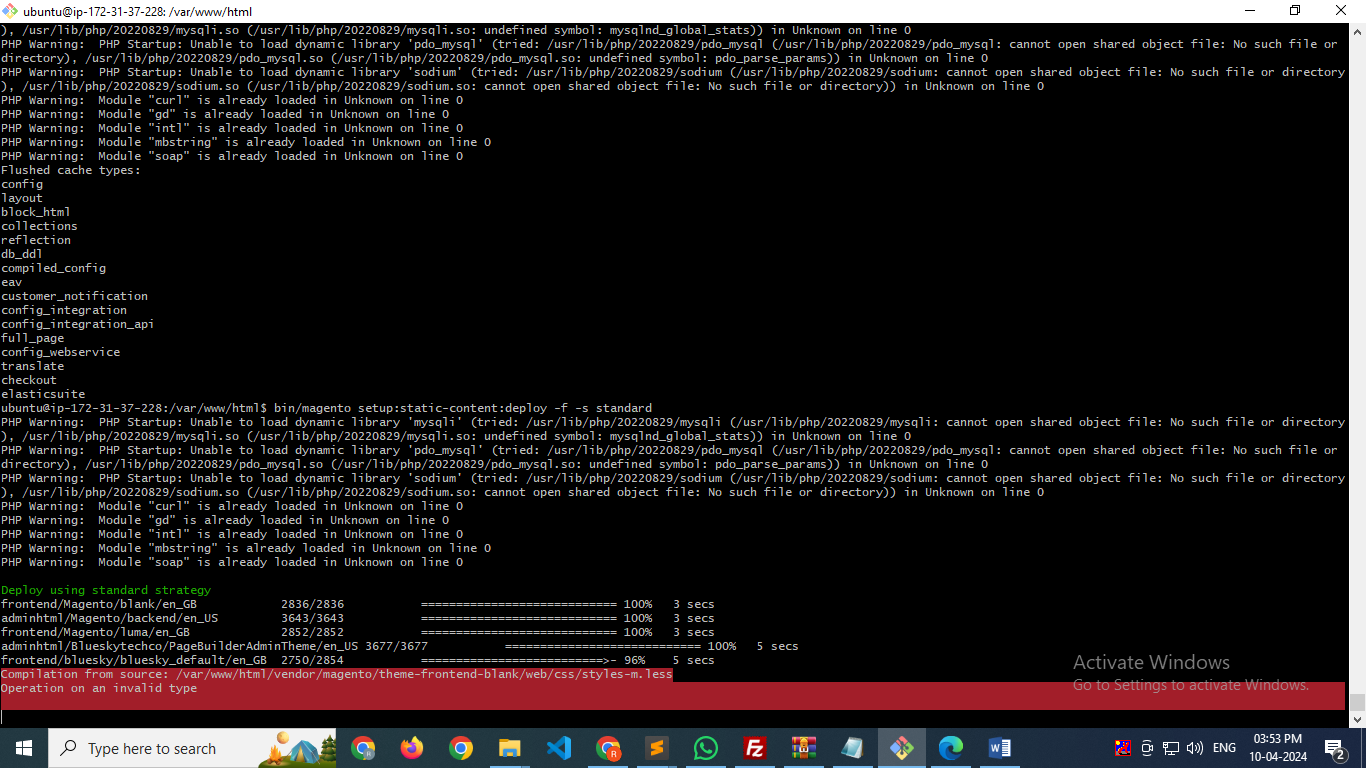Click the terminal scrollbar down arrow
This screenshot has width=1366, height=768.
click(x=1357, y=719)
